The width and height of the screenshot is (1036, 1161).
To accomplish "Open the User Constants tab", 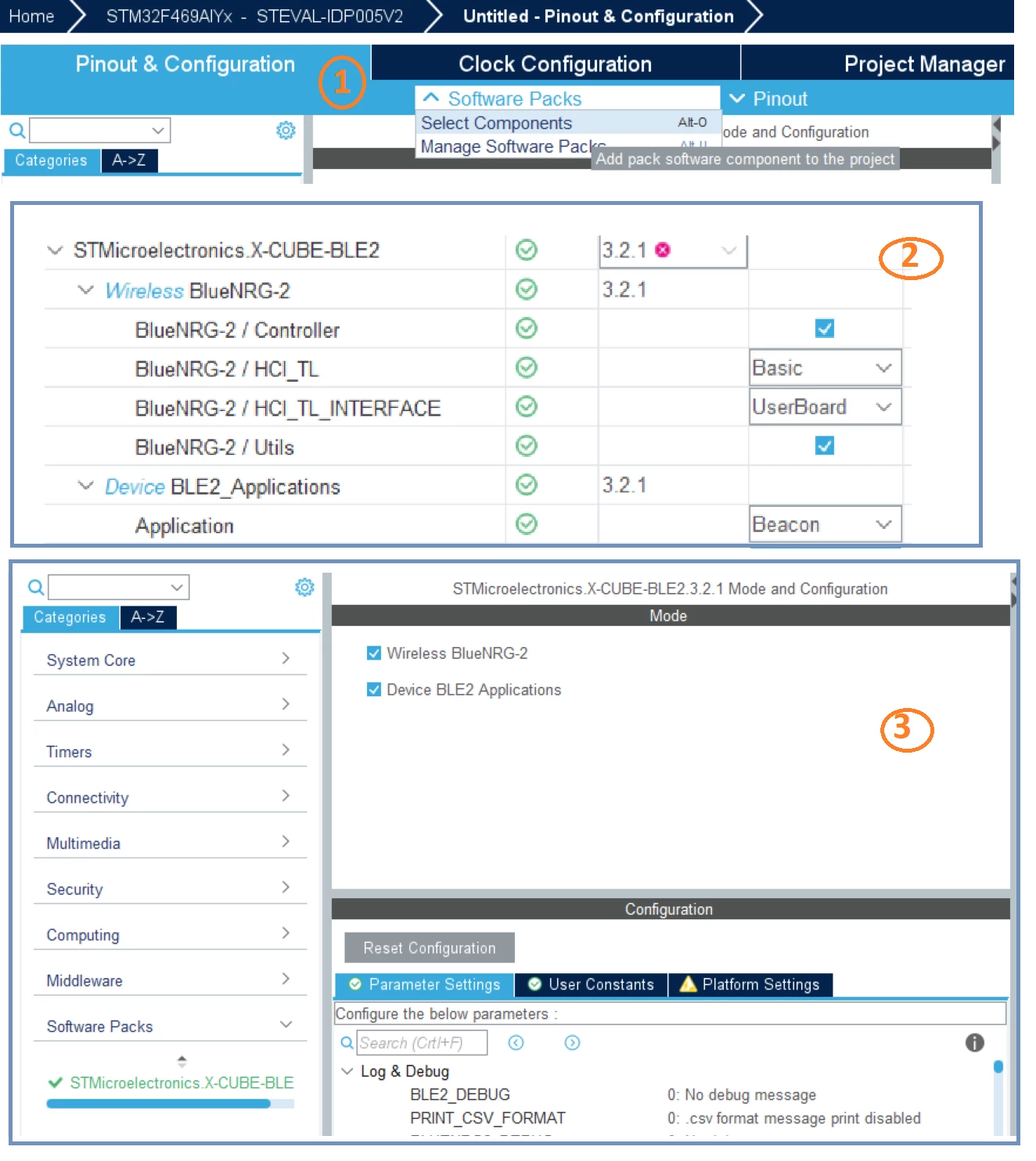I will pos(591,984).
